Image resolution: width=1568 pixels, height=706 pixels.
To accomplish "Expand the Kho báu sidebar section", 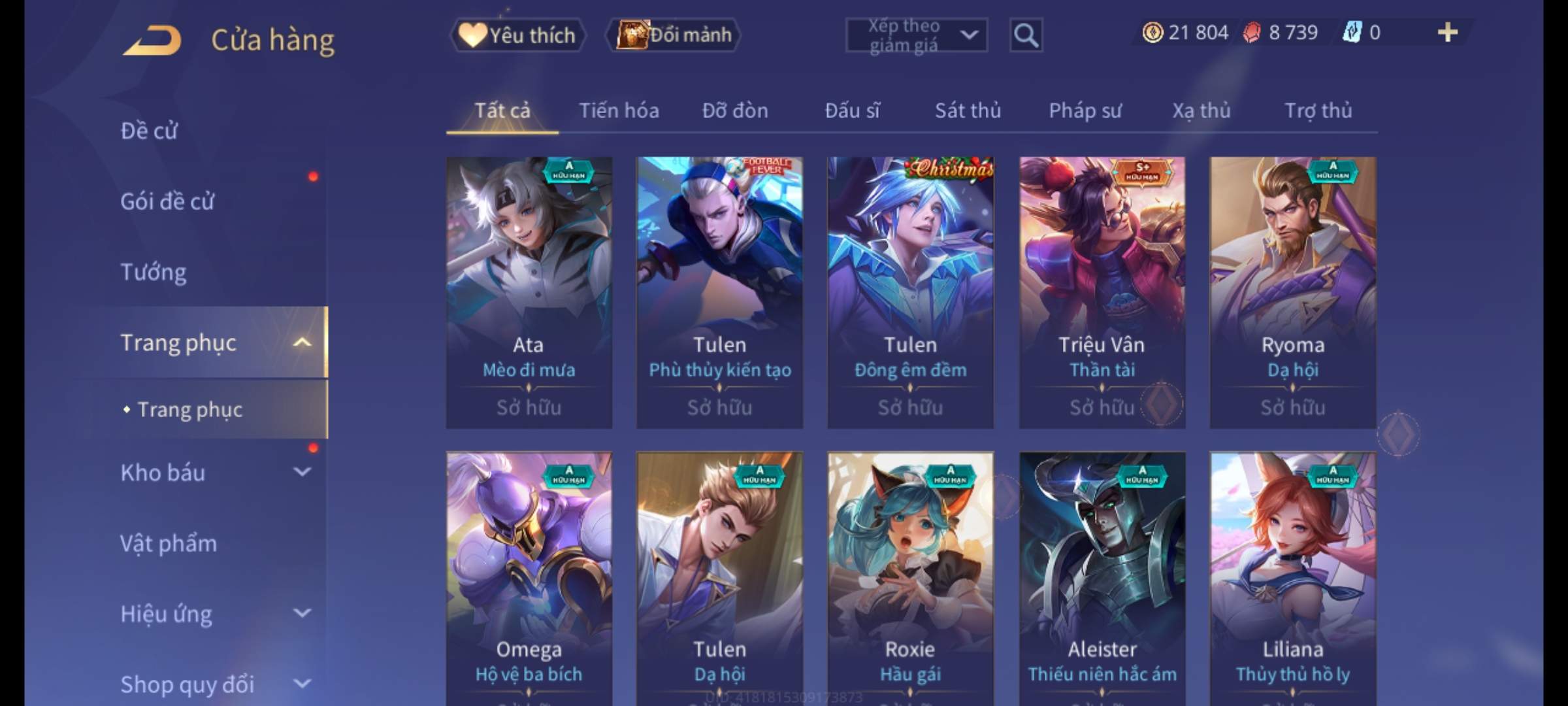I will (x=302, y=472).
